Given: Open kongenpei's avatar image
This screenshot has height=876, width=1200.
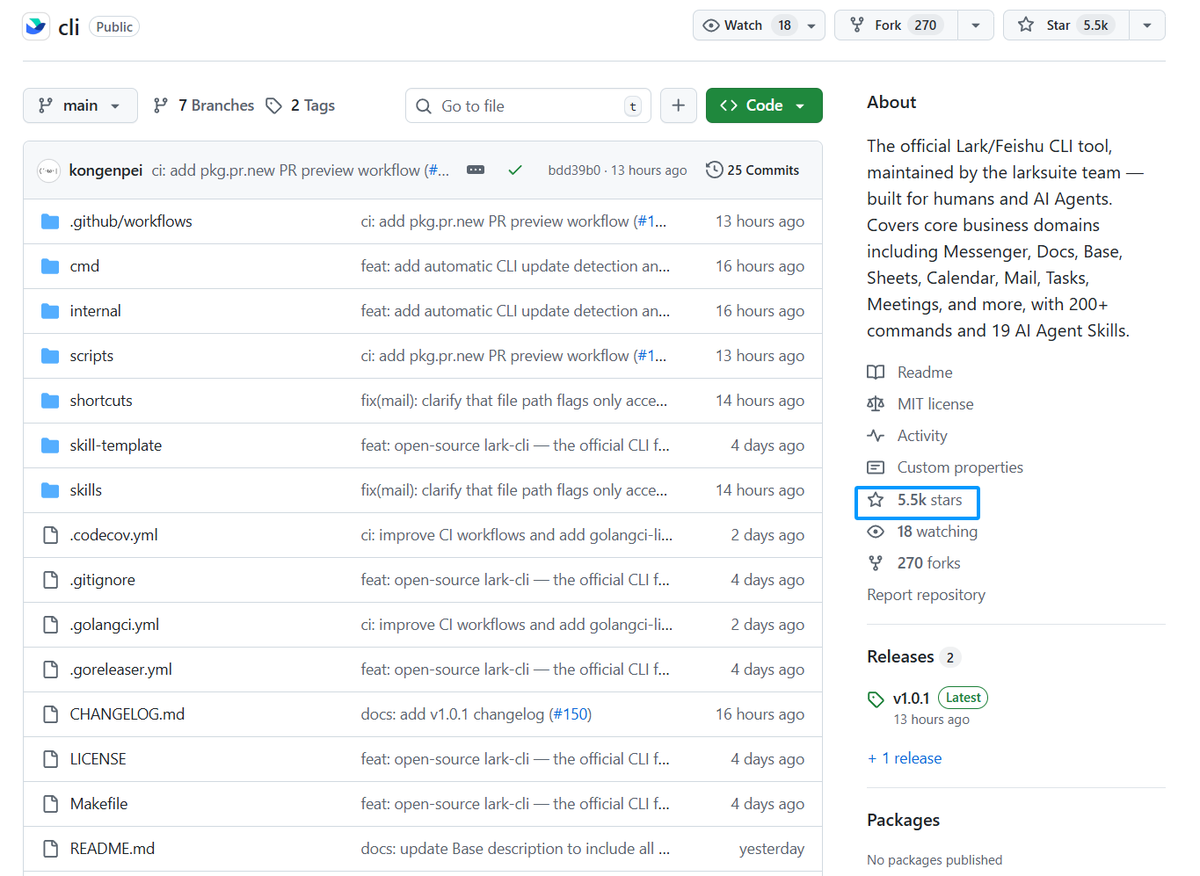Looking at the screenshot, I should coord(48,171).
